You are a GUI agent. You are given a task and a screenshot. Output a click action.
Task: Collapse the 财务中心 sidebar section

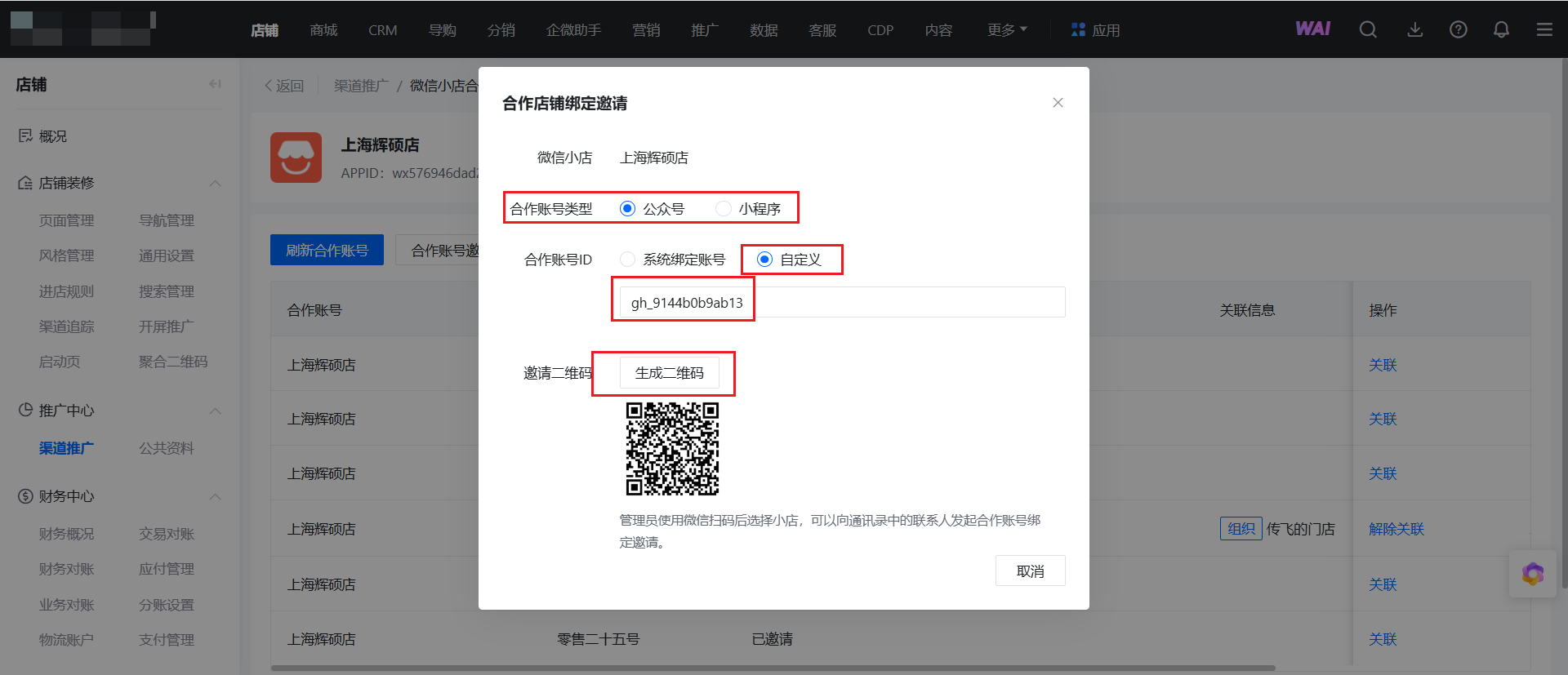click(215, 496)
